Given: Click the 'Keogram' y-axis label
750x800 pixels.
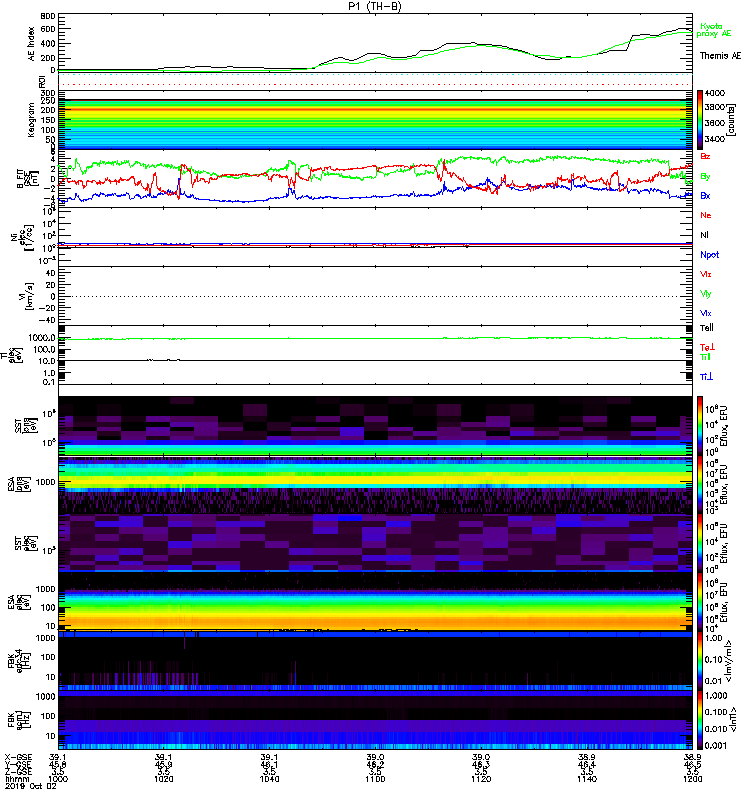Looking at the screenshot, I should click(x=31, y=120).
